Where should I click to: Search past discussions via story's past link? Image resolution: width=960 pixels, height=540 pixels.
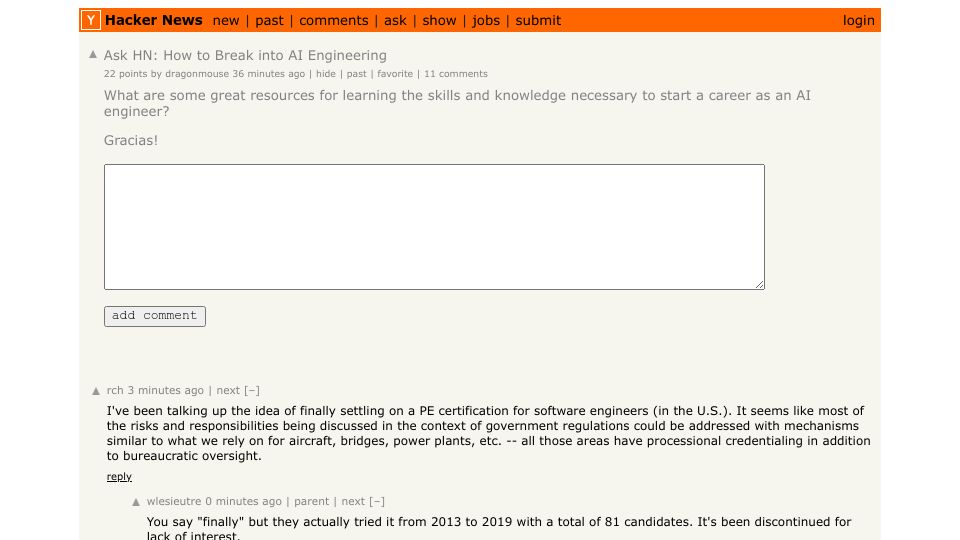click(x=357, y=74)
